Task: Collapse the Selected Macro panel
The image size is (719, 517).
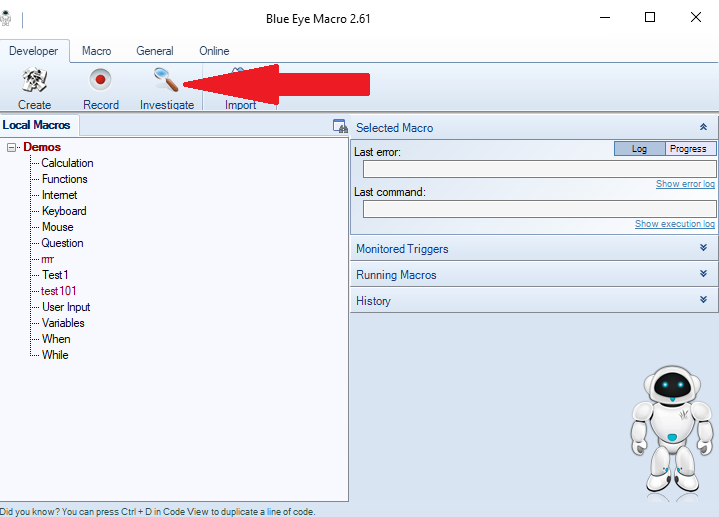Action: 703,127
